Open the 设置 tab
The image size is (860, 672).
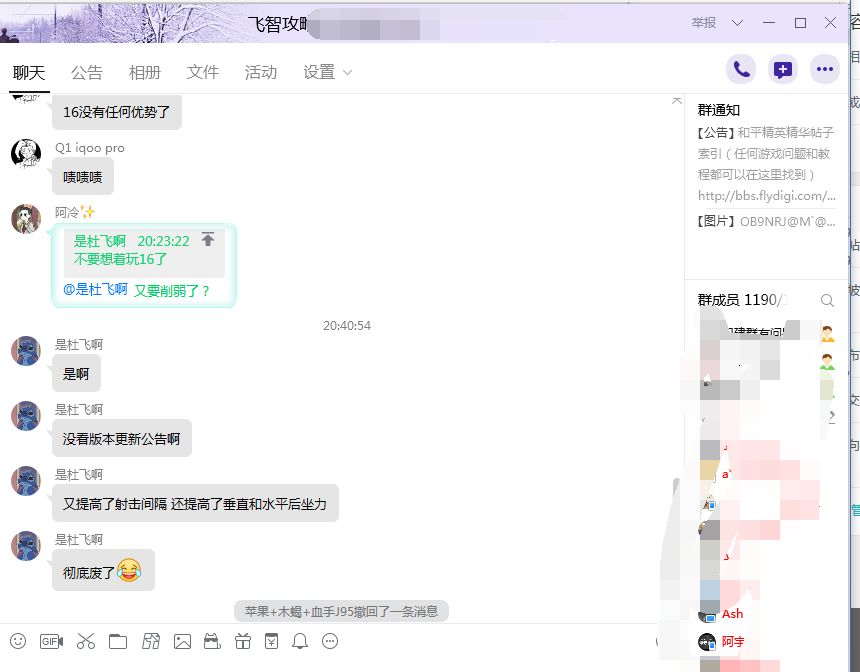319,72
